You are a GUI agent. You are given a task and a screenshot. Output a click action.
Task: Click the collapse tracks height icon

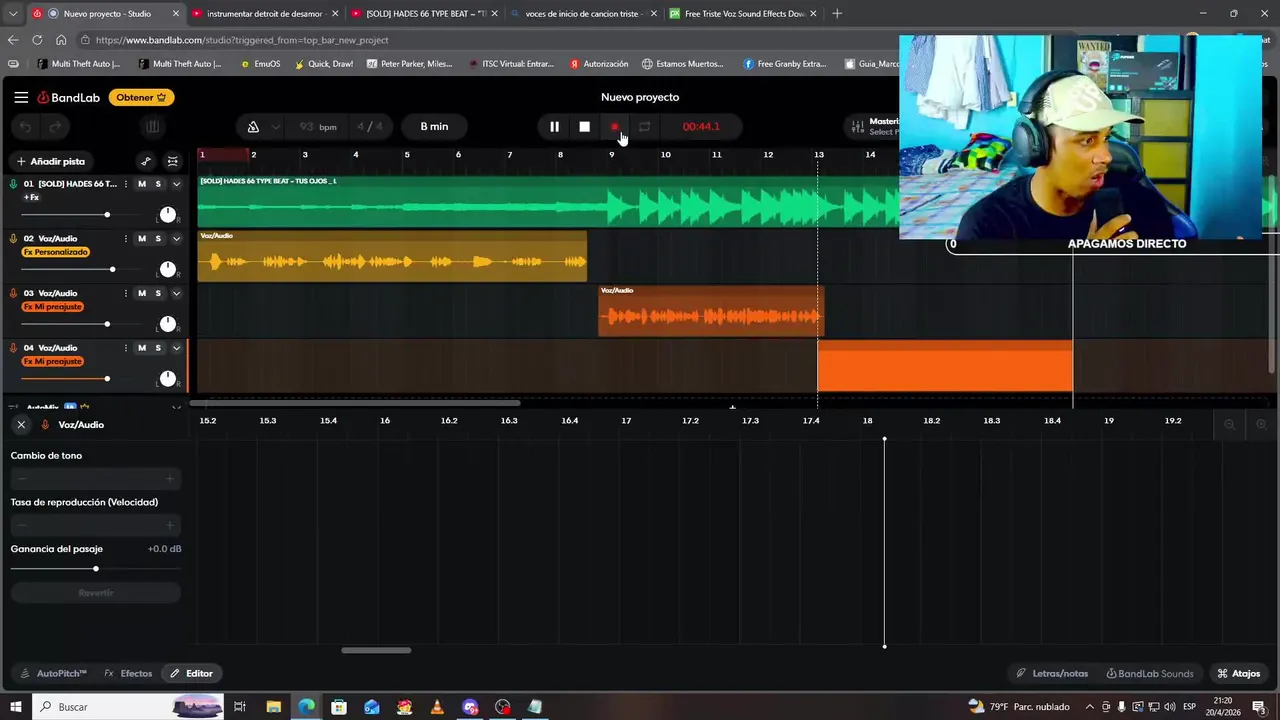point(173,161)
